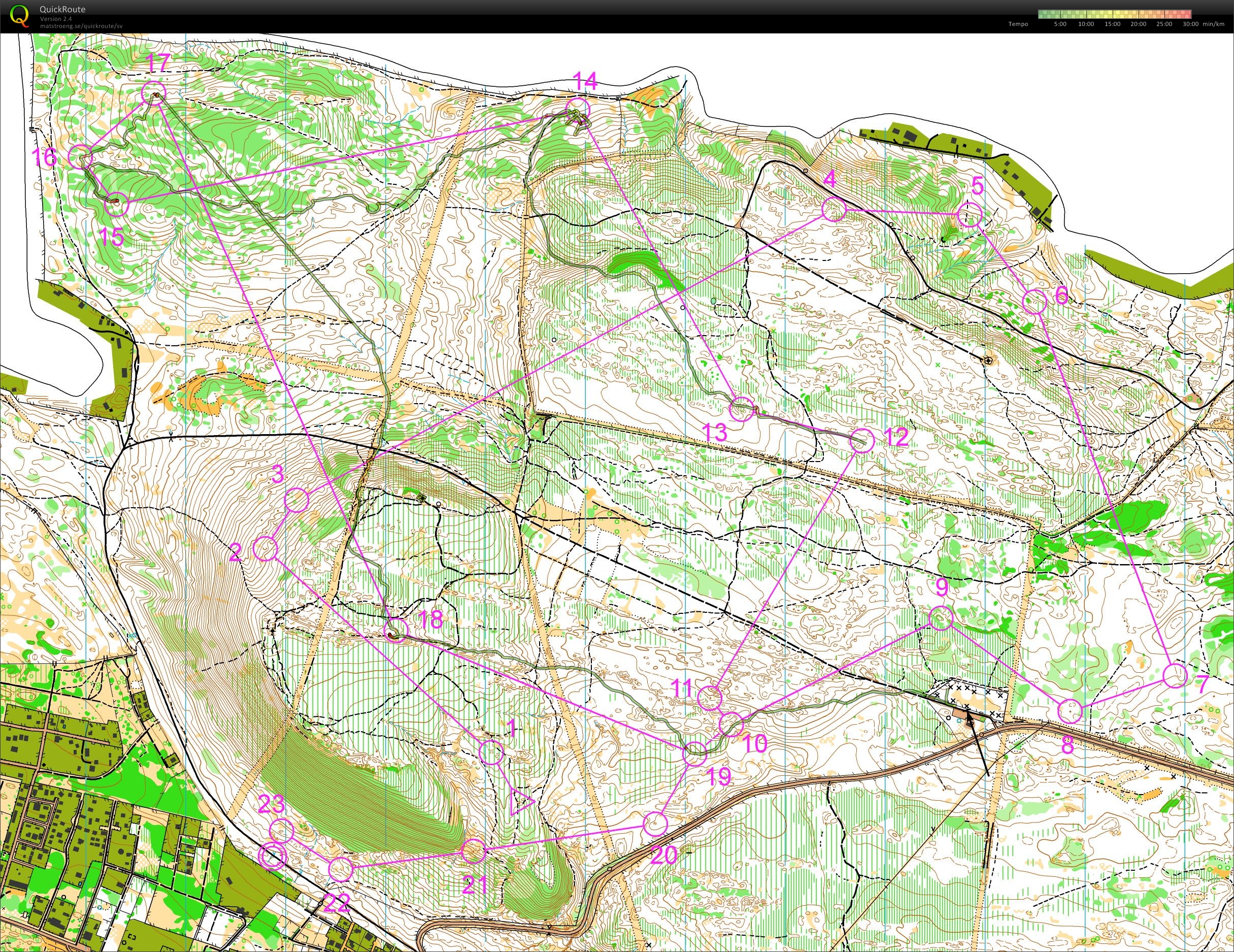Click control circle 6 on the eastern leg
This screenshot has width=1234, height=952.
[x=1035, y=302]
